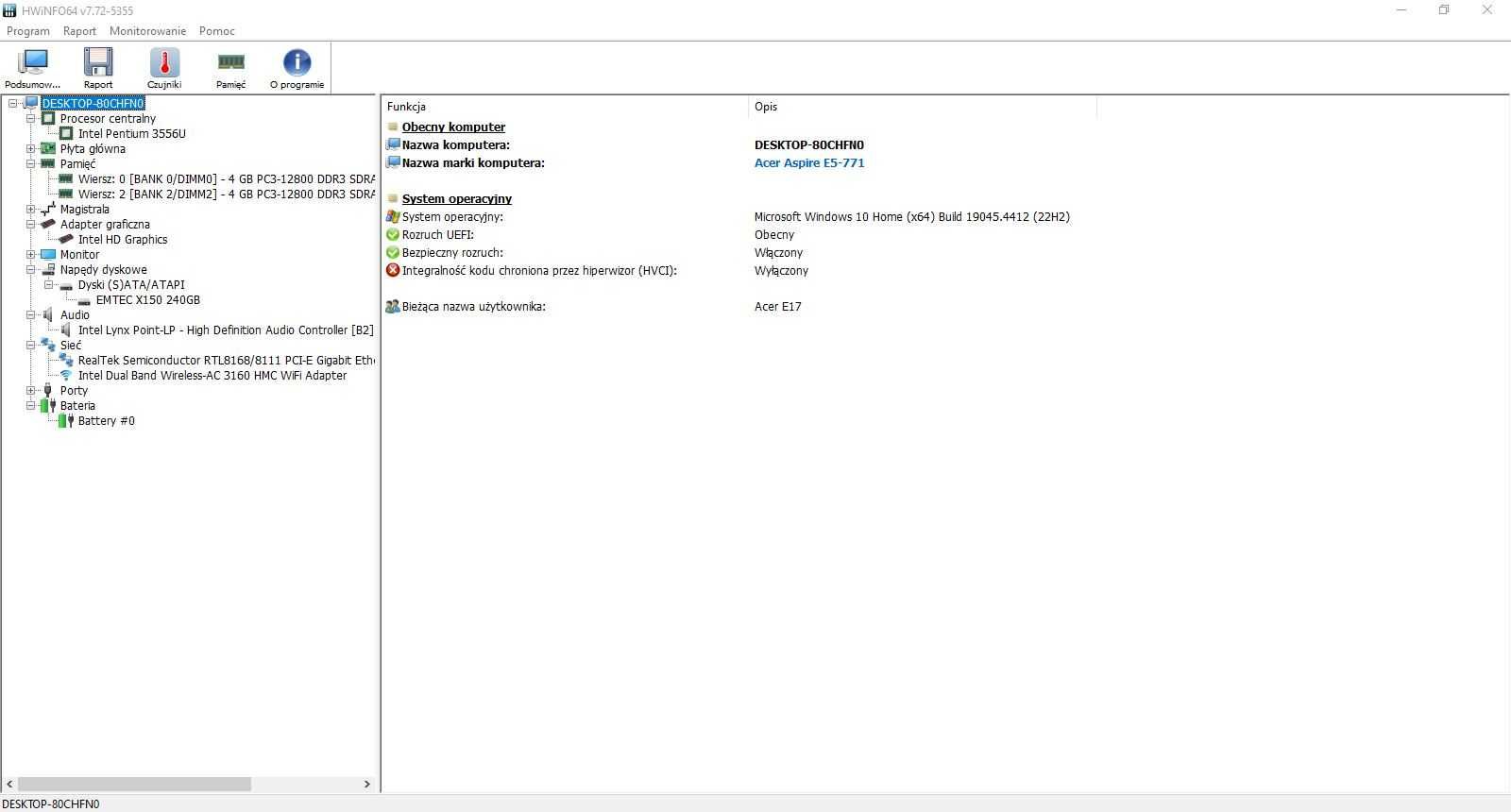Image resolution: width=1511 pixels, height=812 pixels.
Task: Open the Program menu
Action: [28, 31]
